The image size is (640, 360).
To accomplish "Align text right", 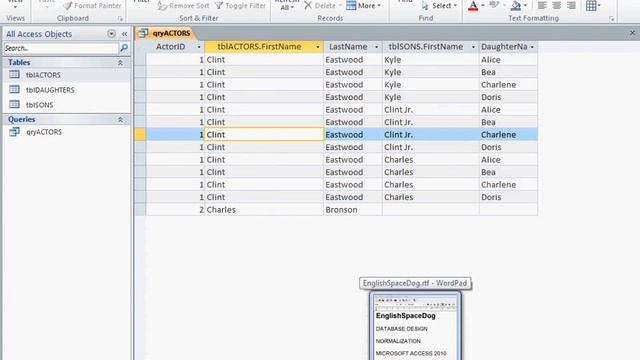I will (x=571, y=6).
